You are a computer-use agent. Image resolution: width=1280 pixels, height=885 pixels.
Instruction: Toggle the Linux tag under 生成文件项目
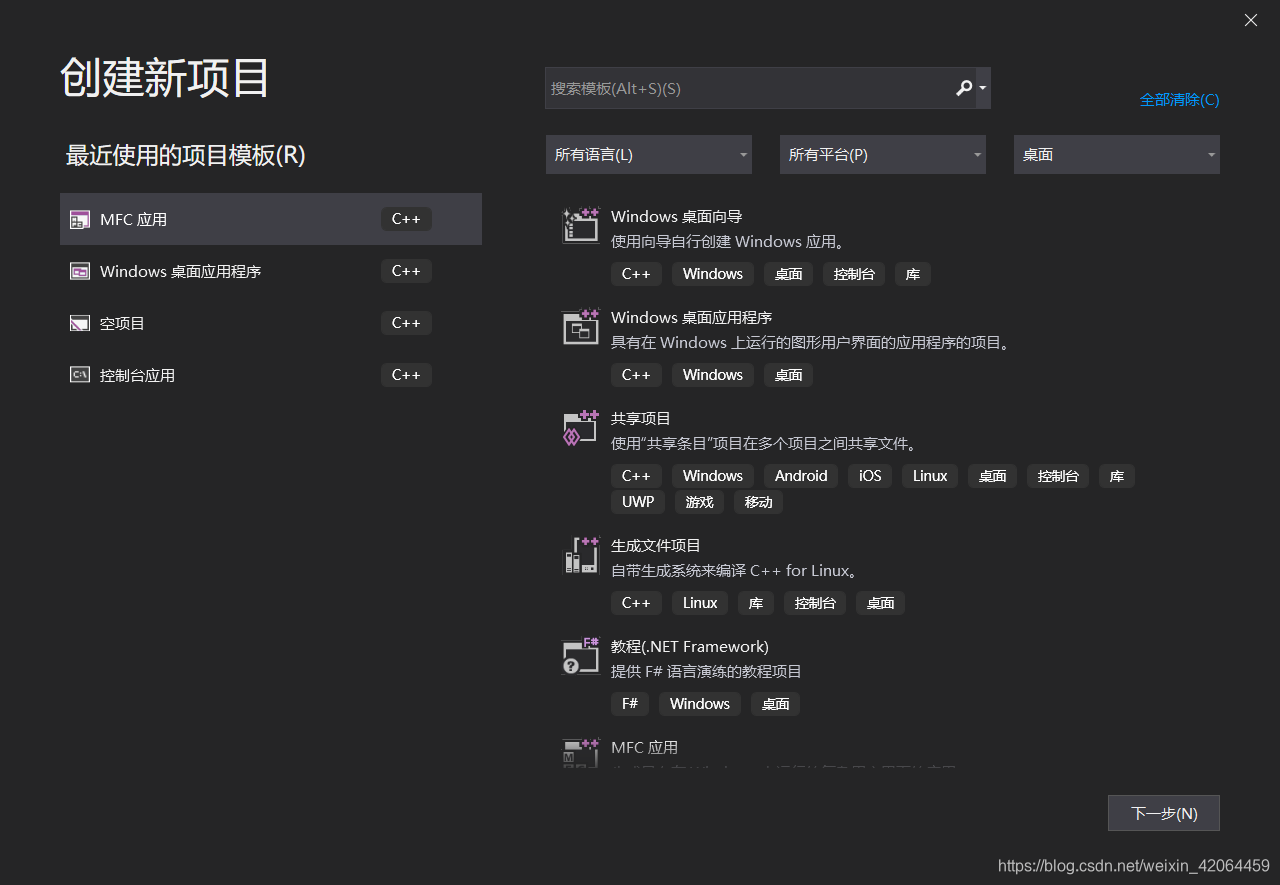[x=699, y=602]
